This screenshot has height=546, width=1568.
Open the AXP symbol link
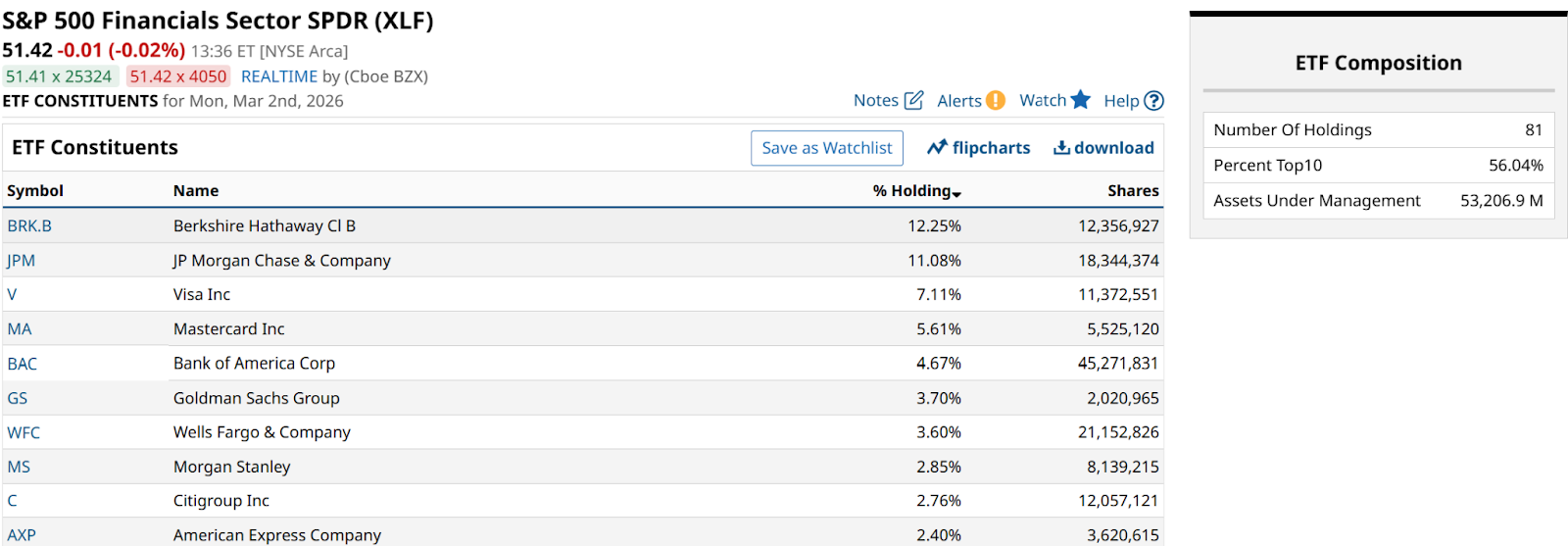22,535
